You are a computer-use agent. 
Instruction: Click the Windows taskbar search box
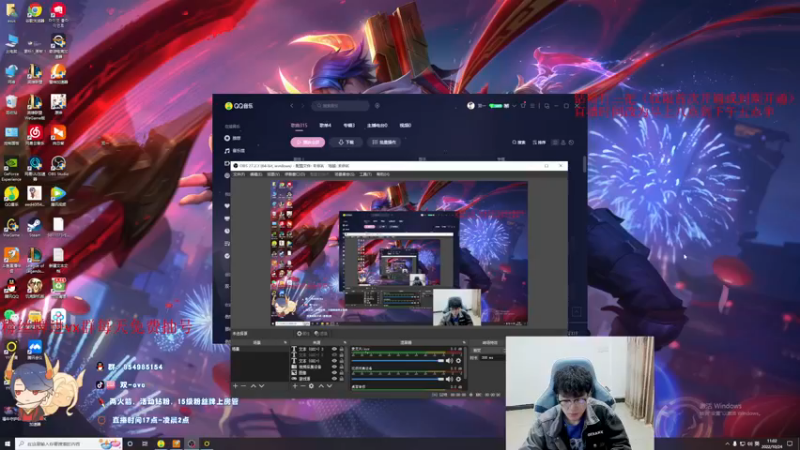coord(68,444)
